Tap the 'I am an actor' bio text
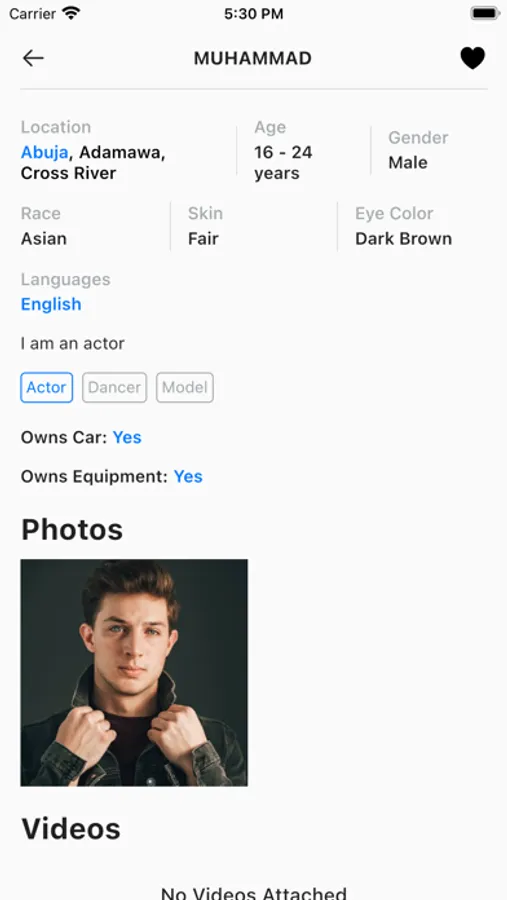This screenshot has height=900, width=507. point(72,344)
